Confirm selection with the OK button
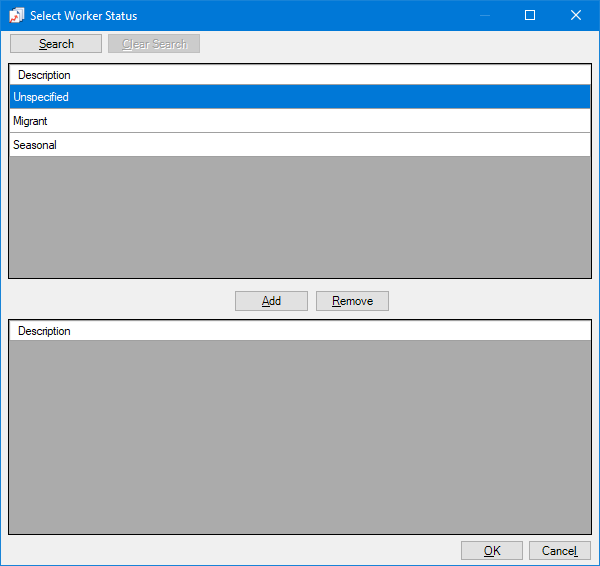 491,551
